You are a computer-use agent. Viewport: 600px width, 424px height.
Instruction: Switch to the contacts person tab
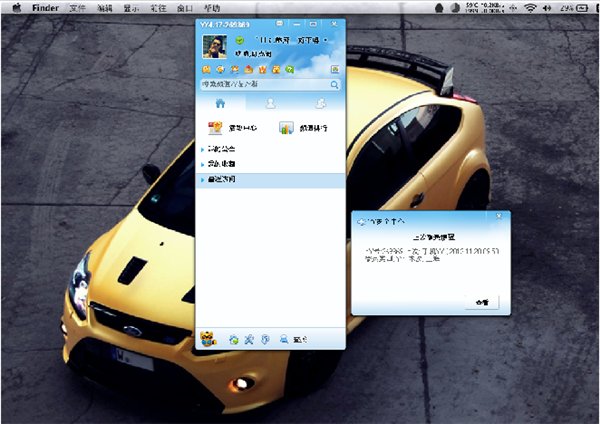click(x=271, y=103)
